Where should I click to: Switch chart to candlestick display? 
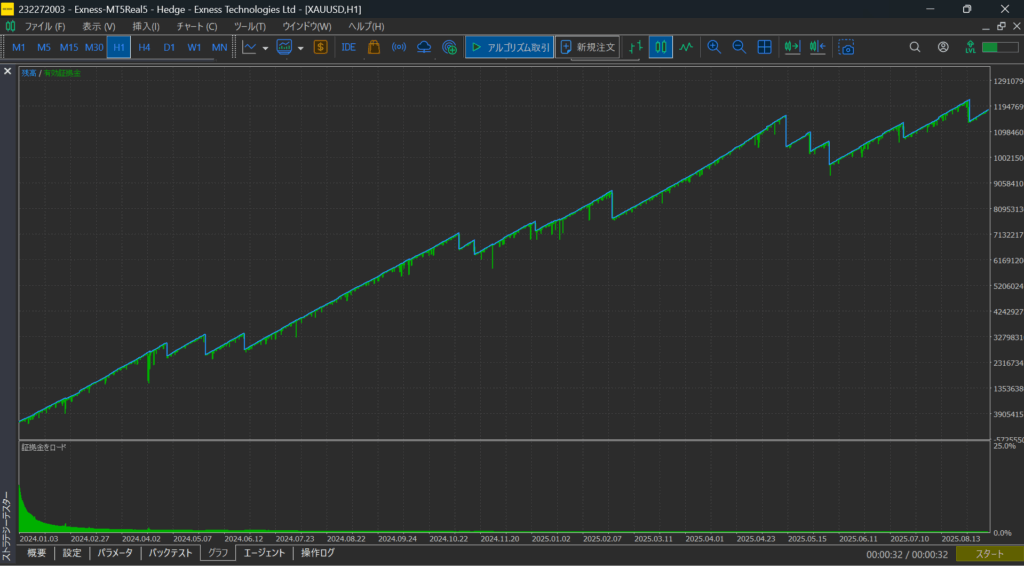tap(660, 47)
